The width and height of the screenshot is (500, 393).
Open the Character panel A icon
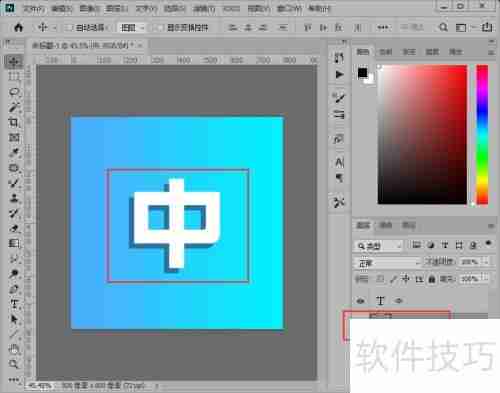click(x=339, y=163)
